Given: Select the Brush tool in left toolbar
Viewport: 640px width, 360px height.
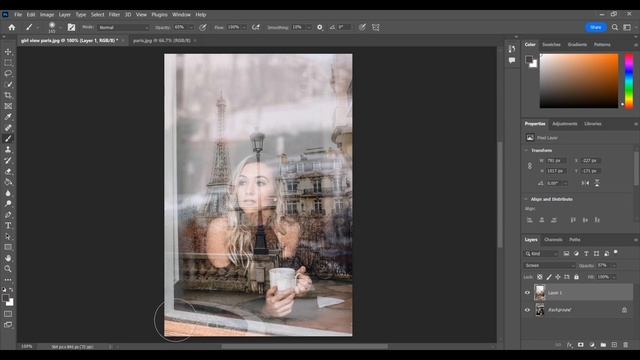Looking at the screenshot, I should click(8, 139).
